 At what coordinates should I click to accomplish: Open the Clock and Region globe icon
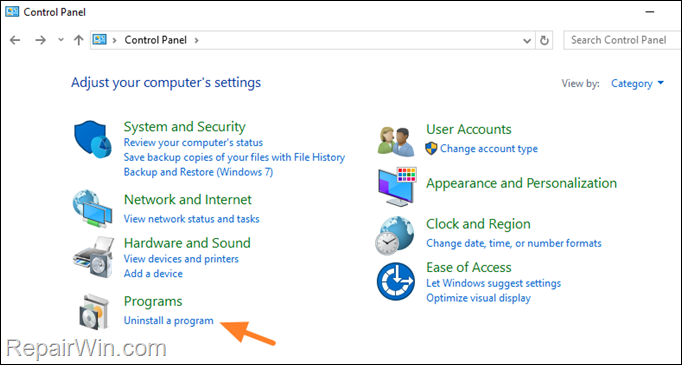click(394, 235)
